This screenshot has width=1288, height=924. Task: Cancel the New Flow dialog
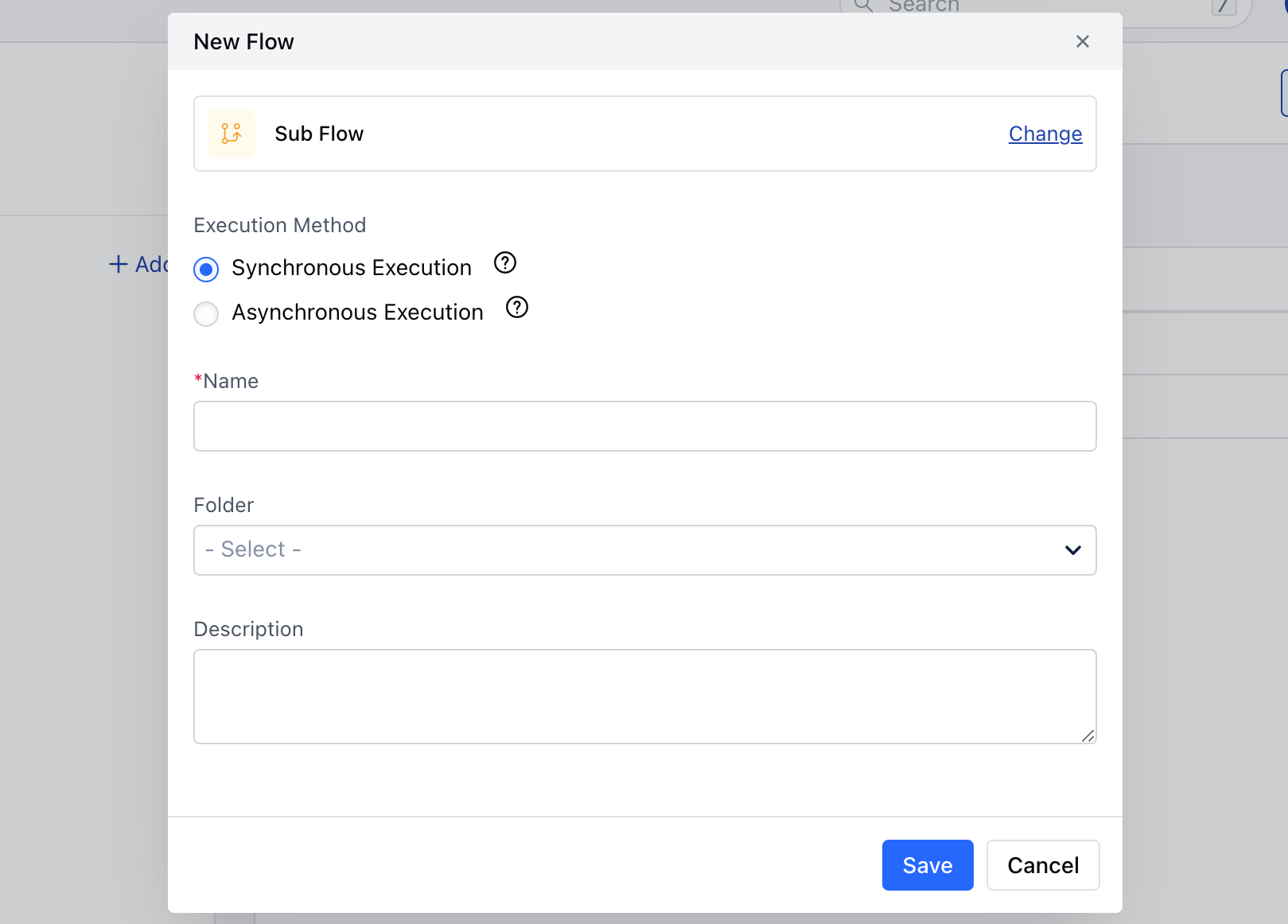(x=1042, y=865)
